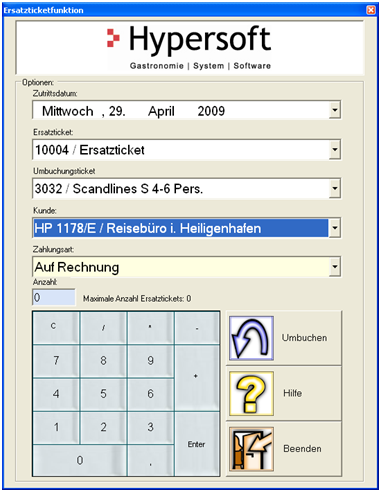Tap the wide 0 key on keypad

(x=80, y=460)
